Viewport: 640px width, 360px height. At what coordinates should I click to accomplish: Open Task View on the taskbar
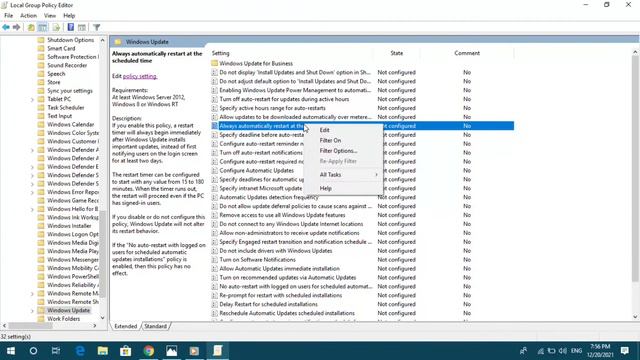[x=56, y=351]
